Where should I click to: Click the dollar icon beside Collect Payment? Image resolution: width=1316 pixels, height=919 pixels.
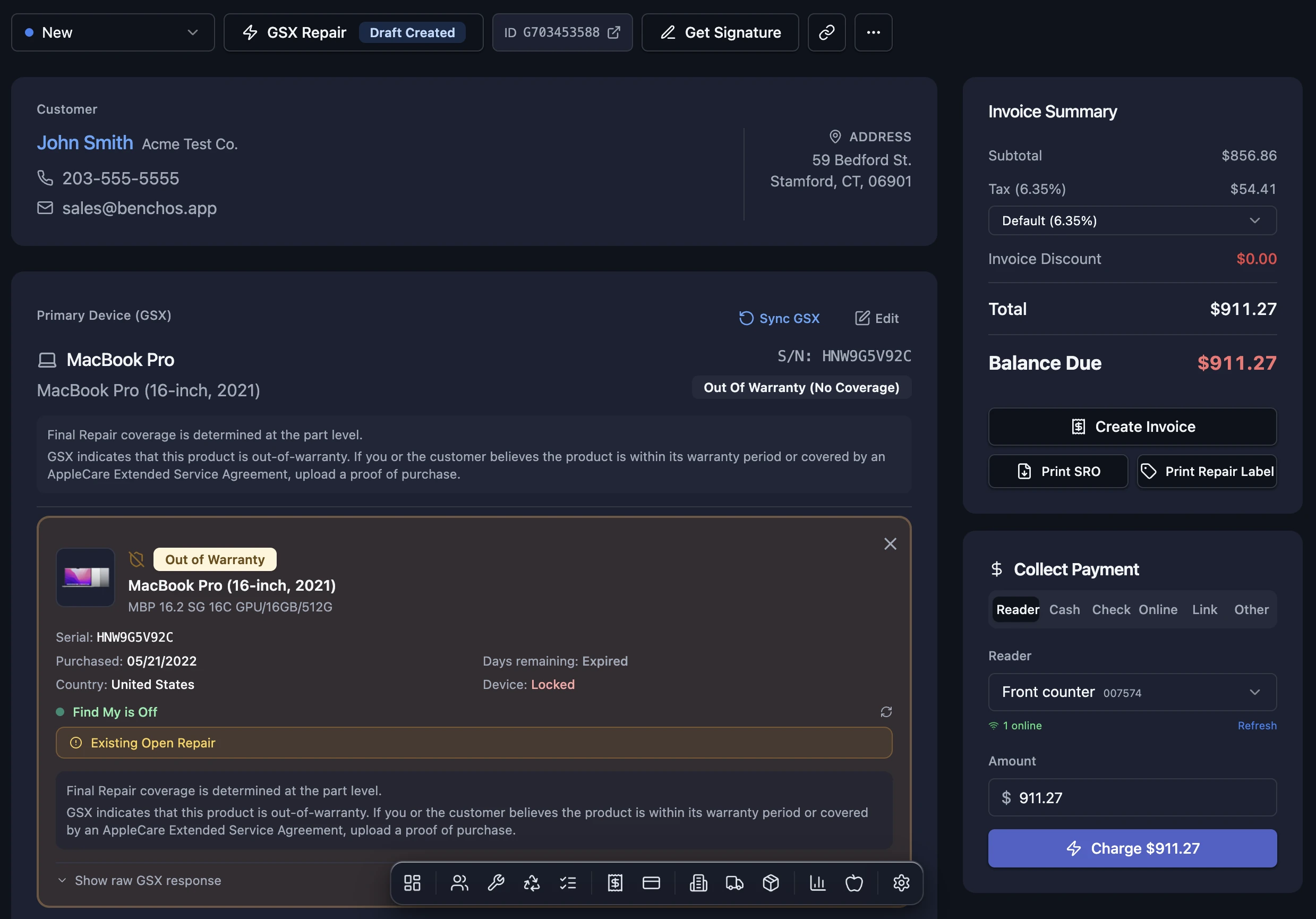997,569
